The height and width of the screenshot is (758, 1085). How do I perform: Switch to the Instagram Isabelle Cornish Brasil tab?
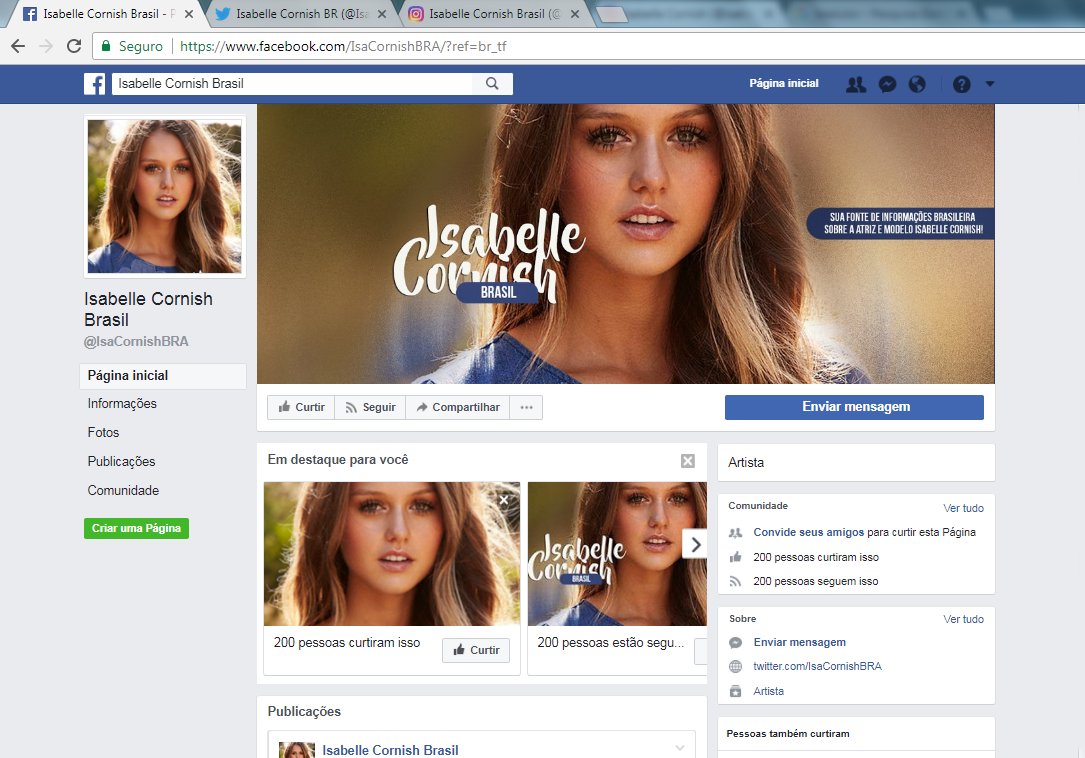point(494,14)
